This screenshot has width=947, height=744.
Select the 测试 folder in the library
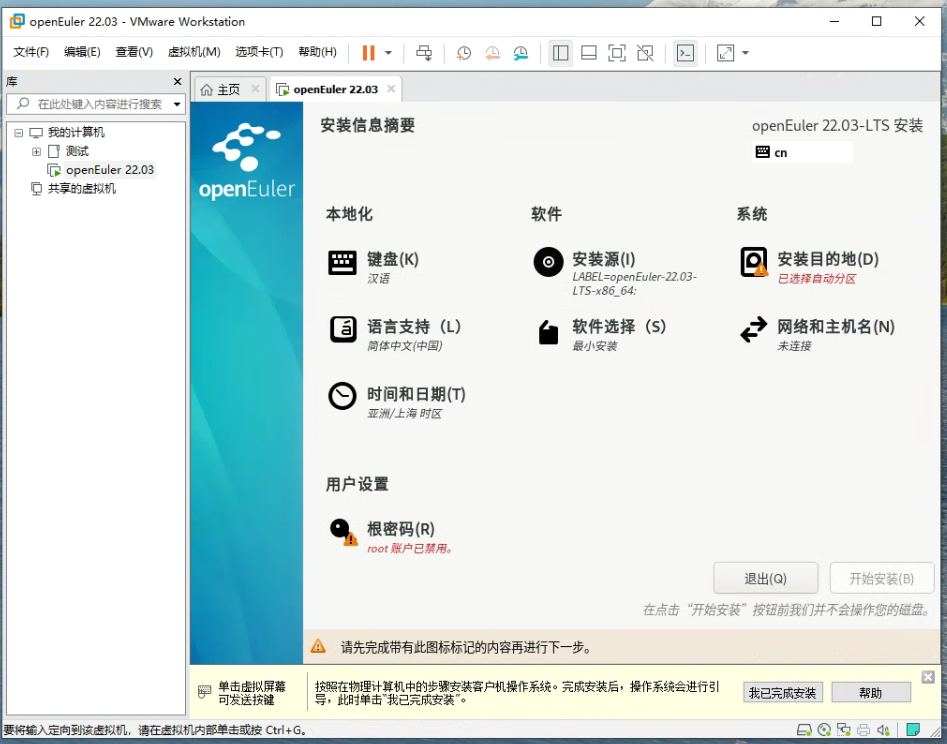pos(77,151)
